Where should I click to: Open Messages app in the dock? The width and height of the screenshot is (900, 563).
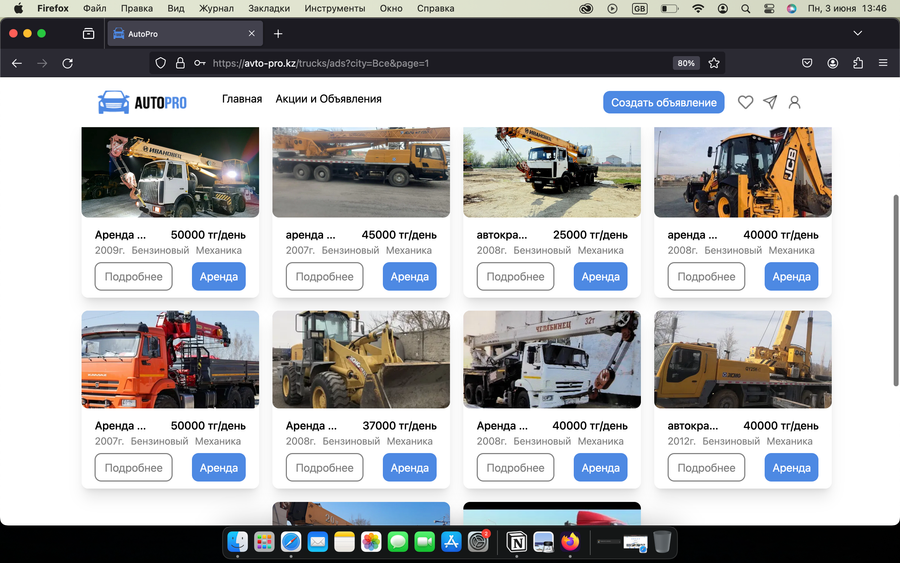pyautogui.click(x=398, y=541)
